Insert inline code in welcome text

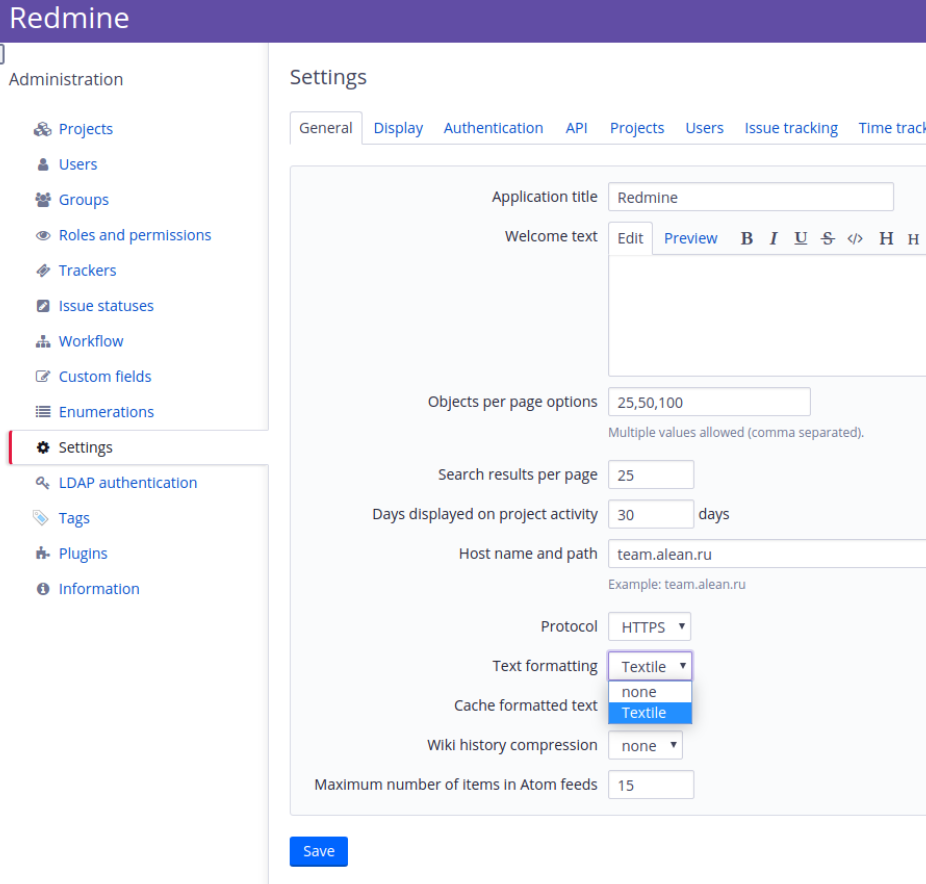click(x=855, y=239)
